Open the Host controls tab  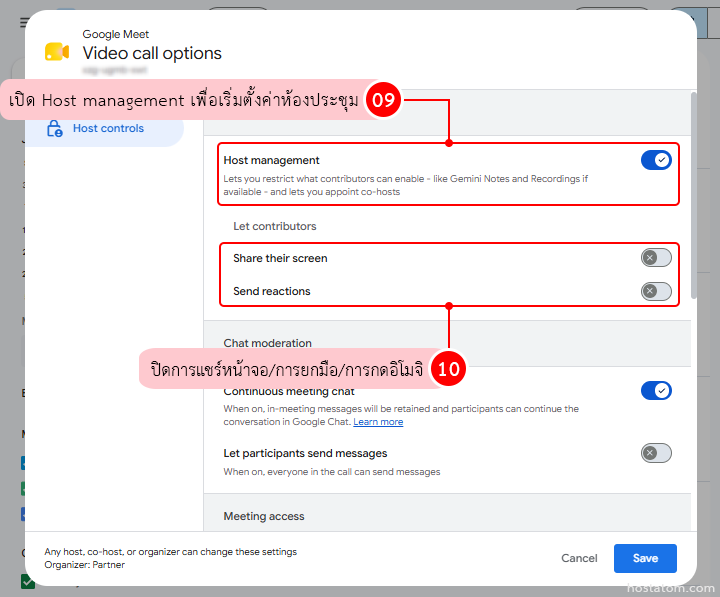click(105, 129)
